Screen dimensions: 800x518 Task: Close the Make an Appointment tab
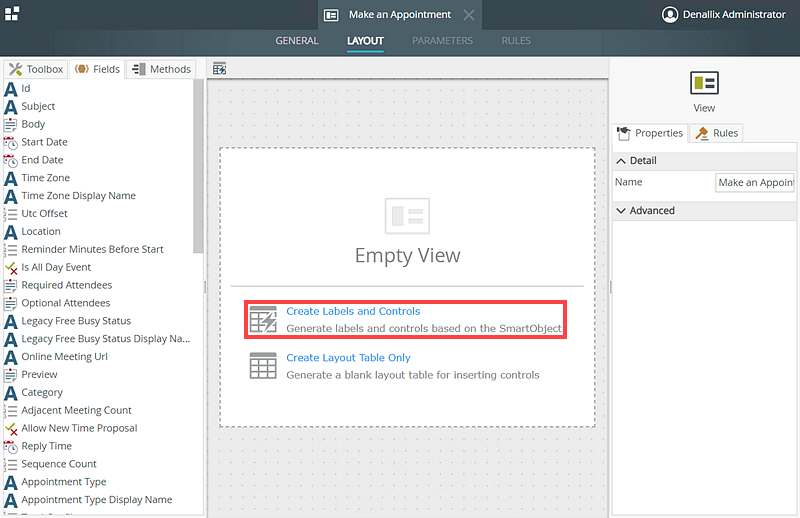click(x=468, y=15)
